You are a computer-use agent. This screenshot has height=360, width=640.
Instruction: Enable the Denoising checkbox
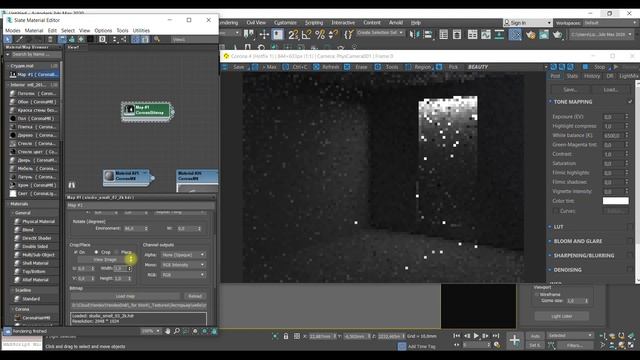pyautogui.click(x=630, y=270)
